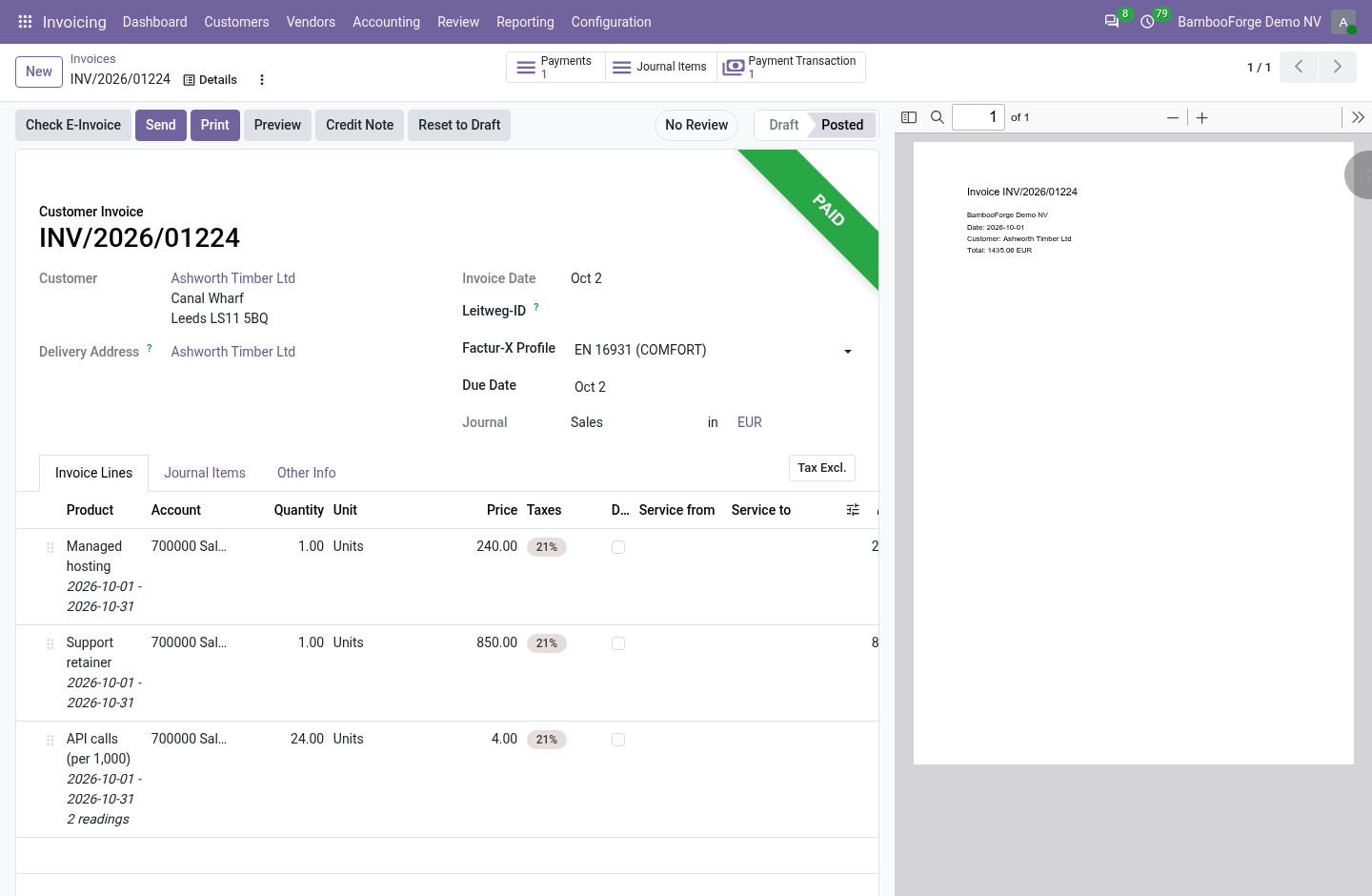Open the Leitweg-ID help tooltip
The height and width of the screenshot is (896, 1372).
(x=535, y=307)
